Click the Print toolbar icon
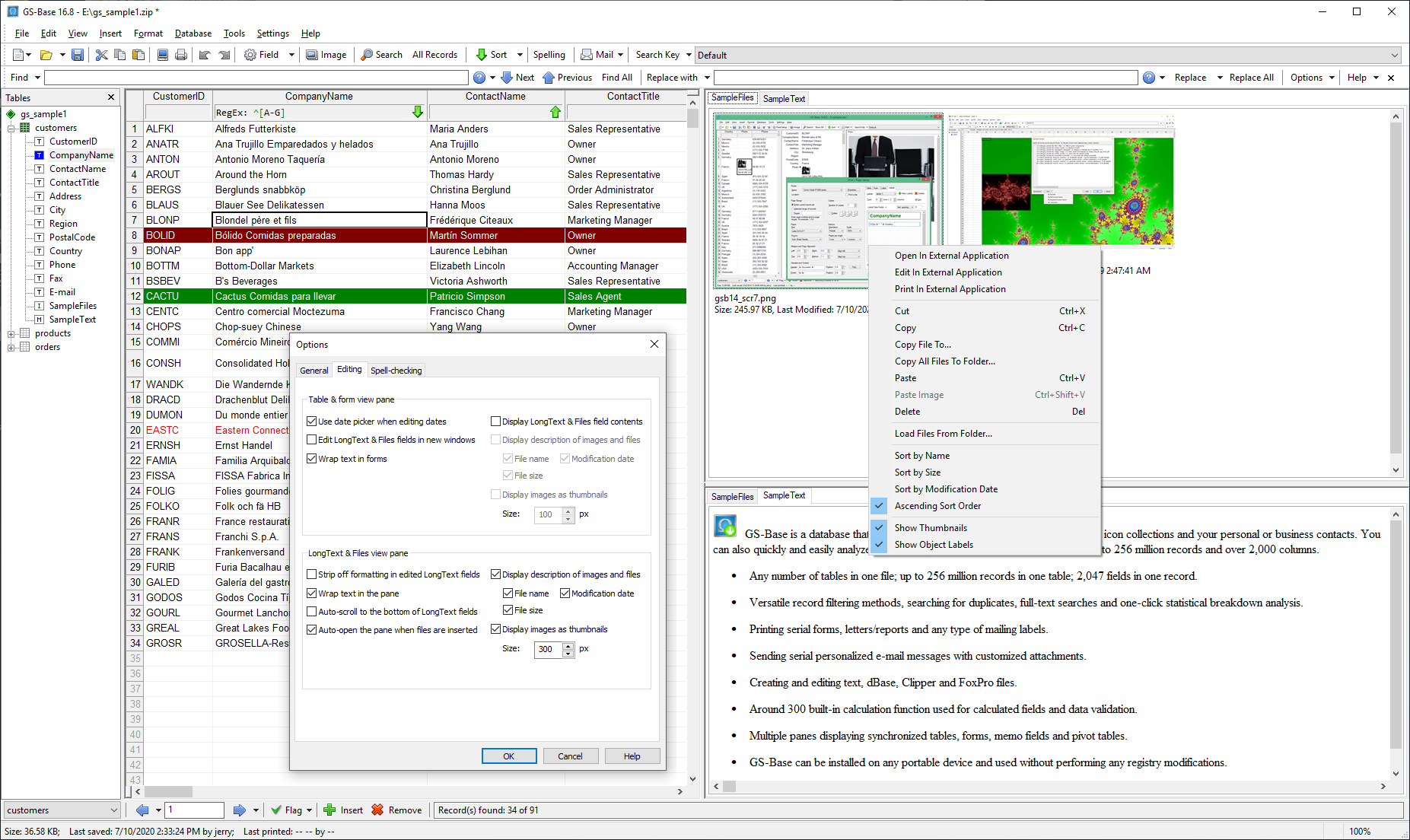The image size is (1410, 840). [181, 55]
